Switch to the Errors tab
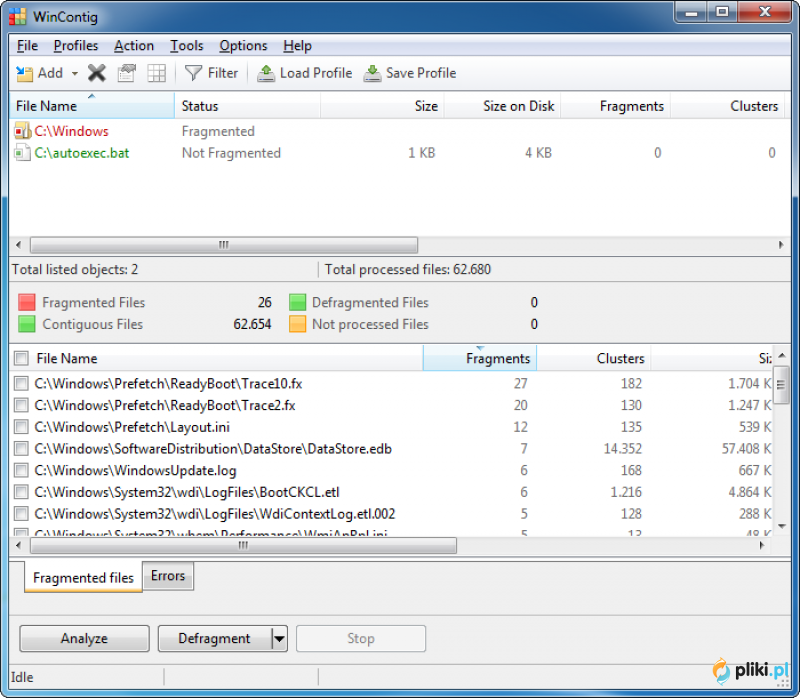 (168, 576)
